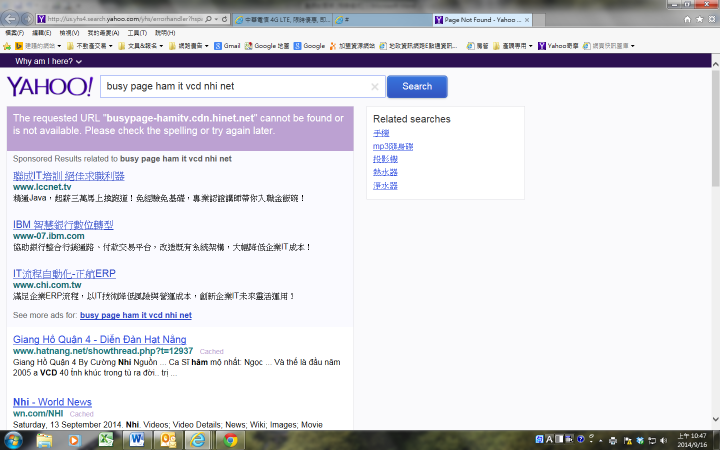720x450 pixels.
Task: Open Windows Media Player in taskbar
Action: [x=74, y=441]
